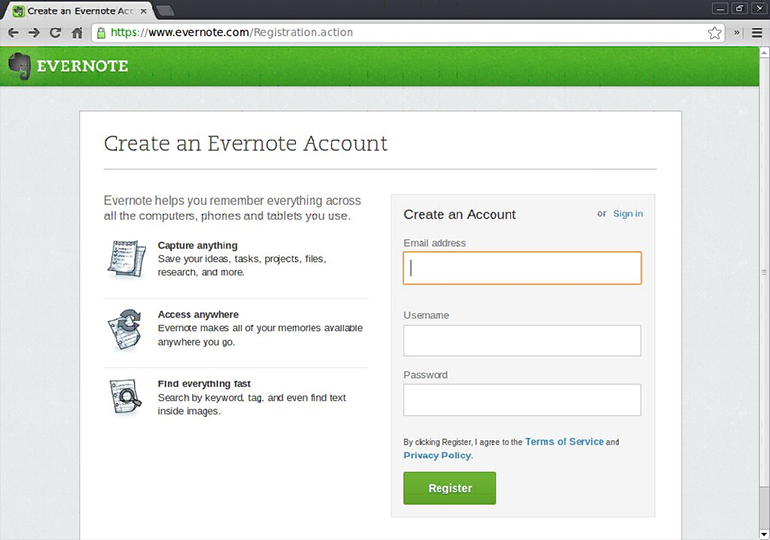This screenshot has height=540, width=770.
Task: Expand hidden extensions chevron in toolbar
Action: (x=738, y=32)
